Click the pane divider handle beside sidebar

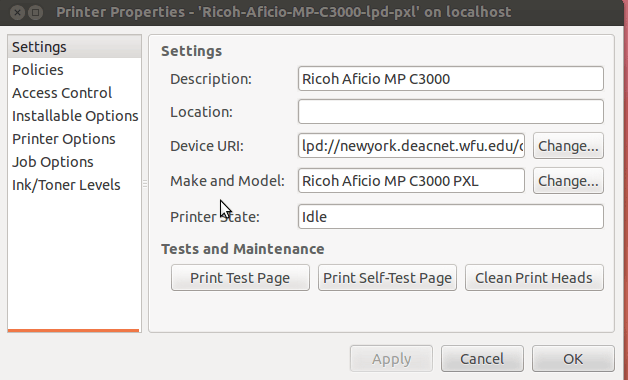tap(145, 183)
